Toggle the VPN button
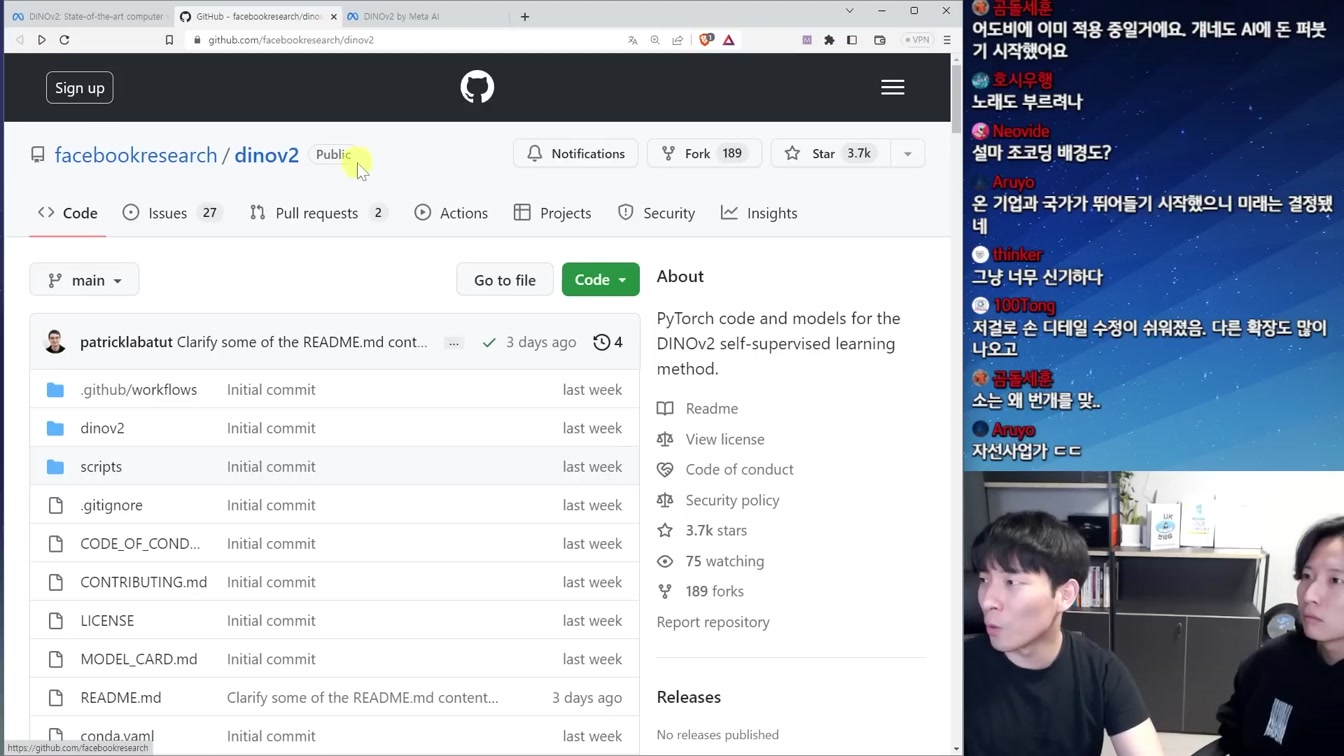The height and width of the screenshot is (756, 1344). click(x=917, y=40)
